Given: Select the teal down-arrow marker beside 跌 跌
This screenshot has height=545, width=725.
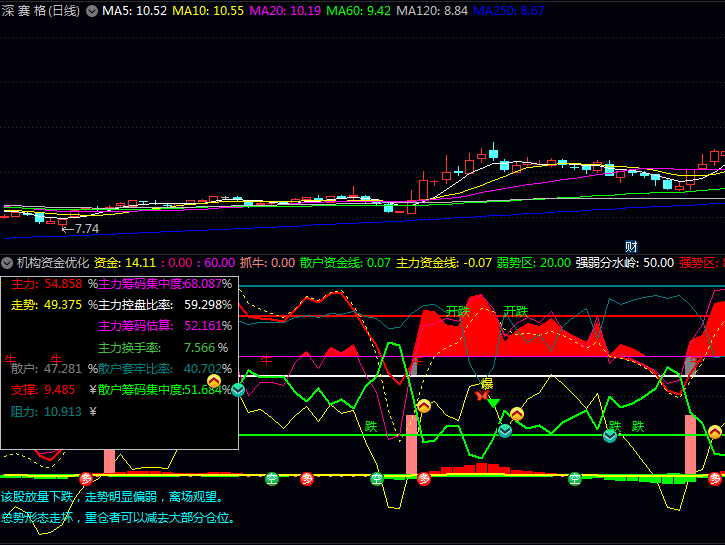Looking at the screenshot, I should point(609,437).
